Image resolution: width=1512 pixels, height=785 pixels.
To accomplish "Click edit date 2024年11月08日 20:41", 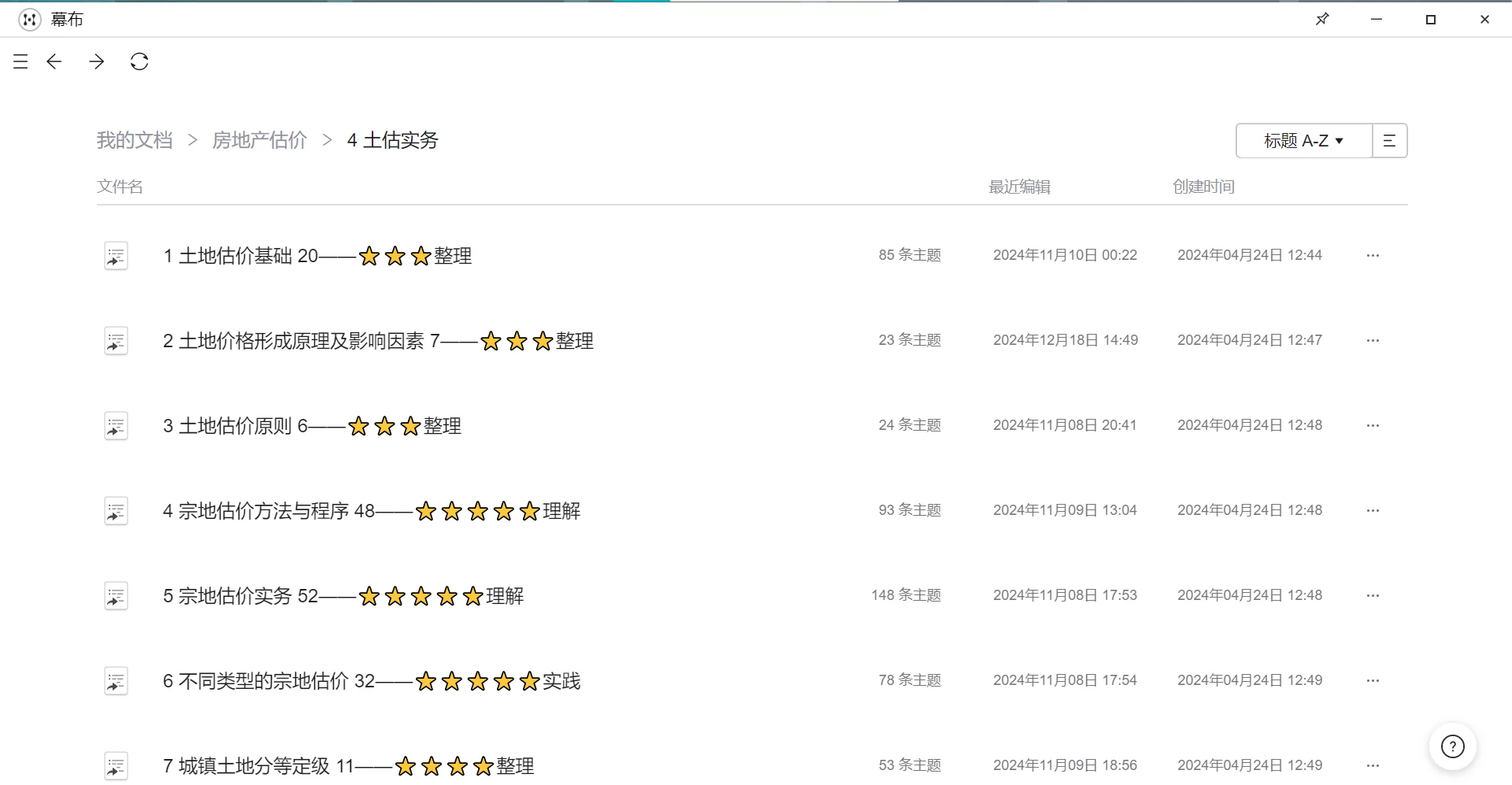I will pos(1065,425).
